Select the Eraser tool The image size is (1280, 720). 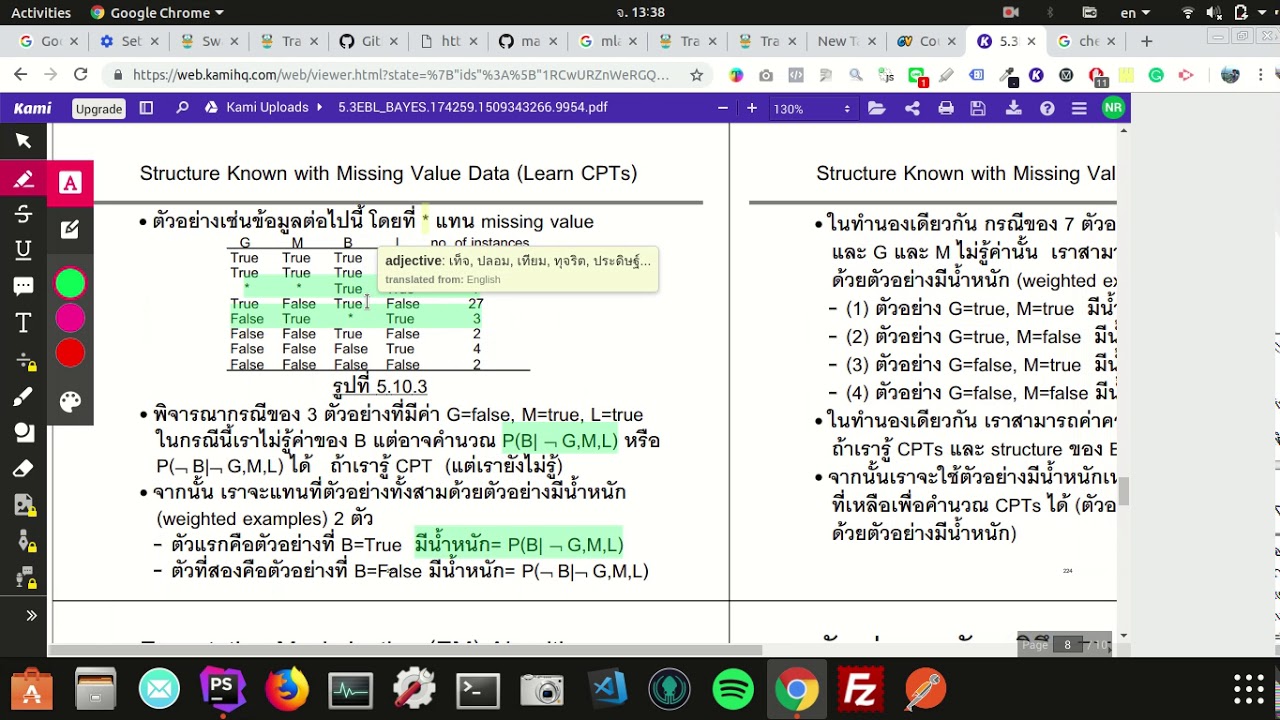point(24,469)
